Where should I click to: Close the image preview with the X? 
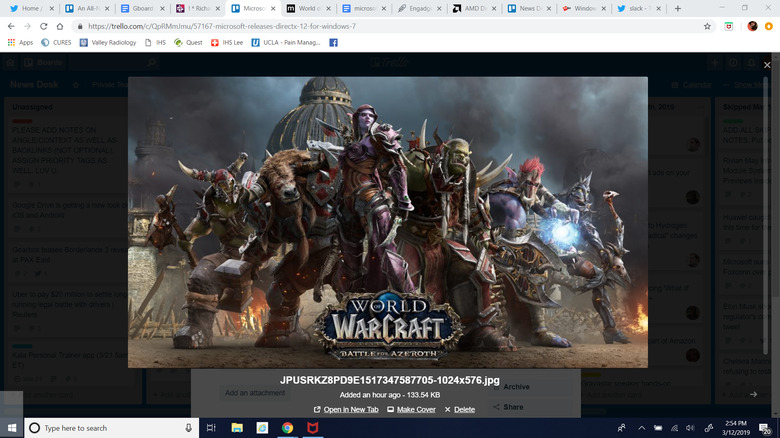(x=767, y=65)
